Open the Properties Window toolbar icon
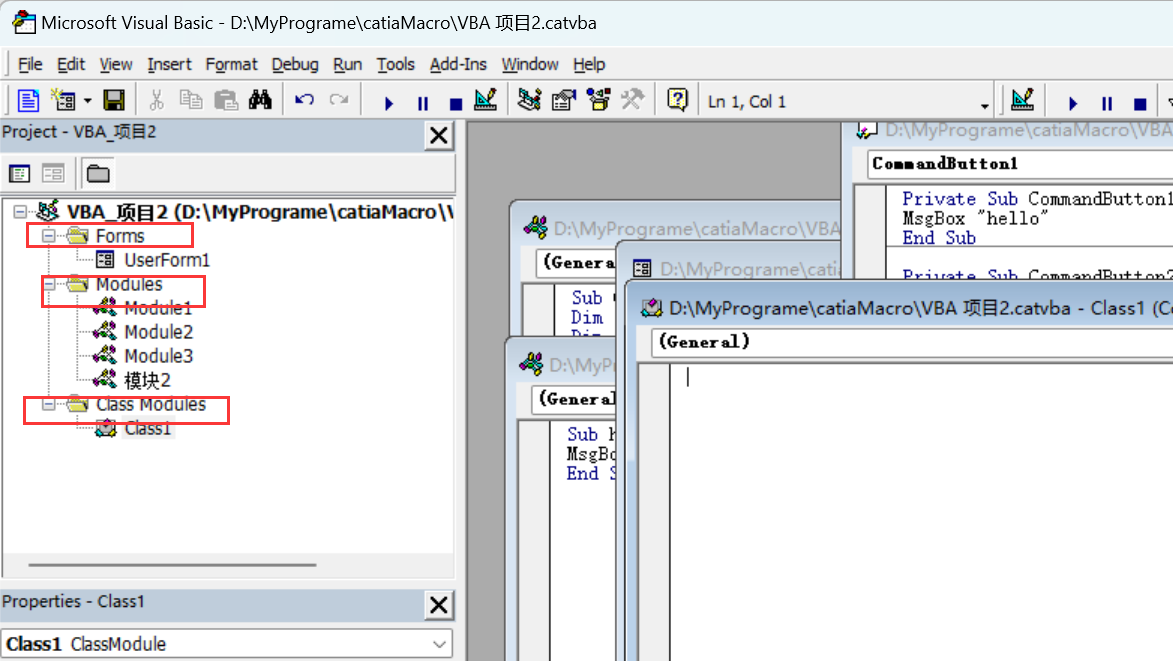The image size is (1173, 661). [x=564, y=100]
